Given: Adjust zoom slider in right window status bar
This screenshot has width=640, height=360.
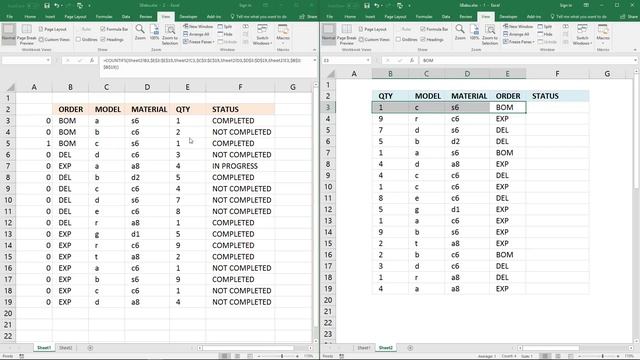Looking at the screenshot, I should 602,356.
